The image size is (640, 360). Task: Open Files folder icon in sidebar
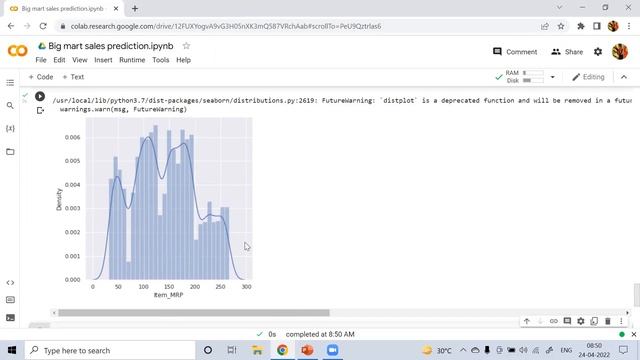[x=10, y=152]
